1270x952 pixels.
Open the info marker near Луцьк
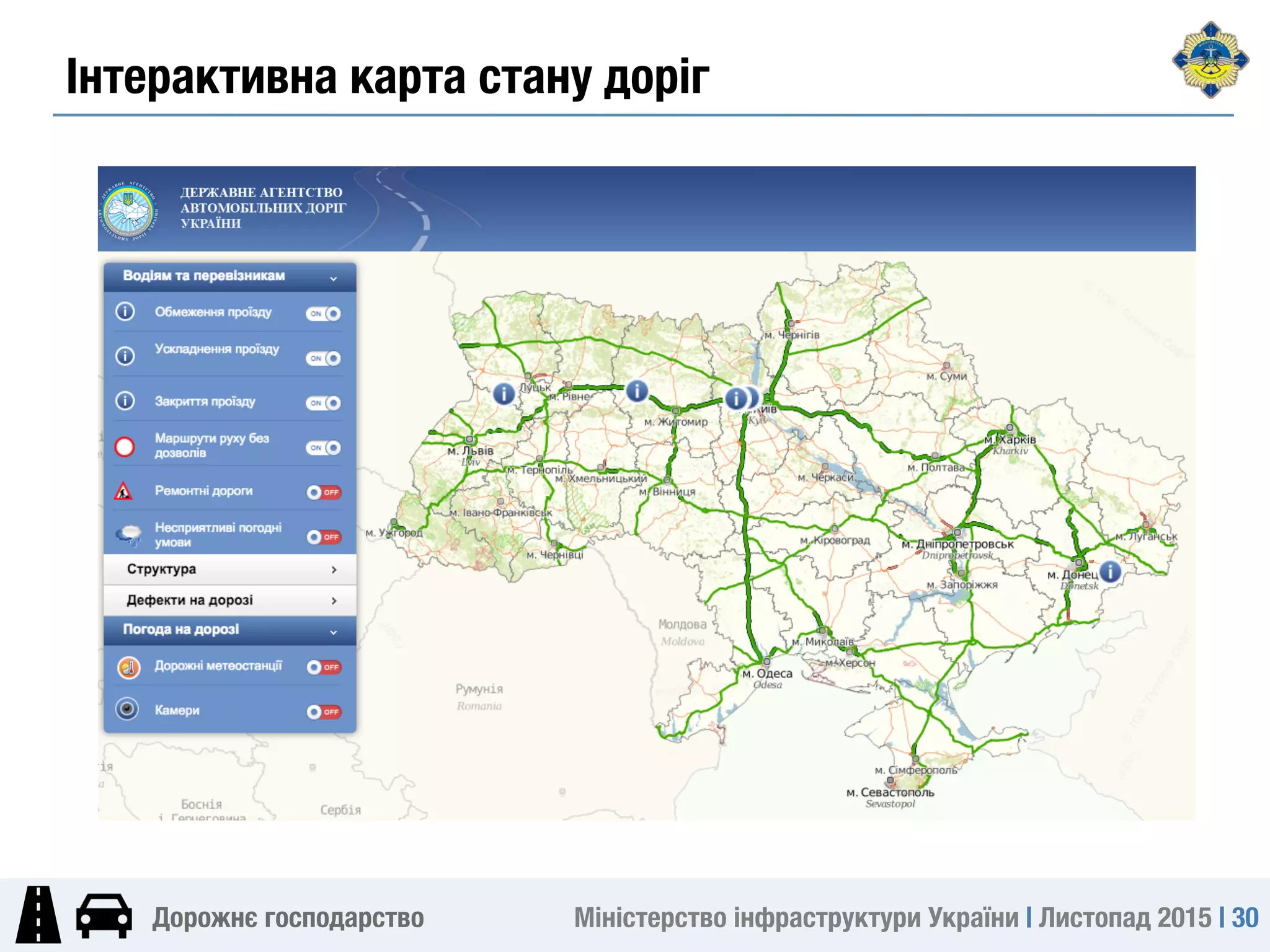point(504,393)
